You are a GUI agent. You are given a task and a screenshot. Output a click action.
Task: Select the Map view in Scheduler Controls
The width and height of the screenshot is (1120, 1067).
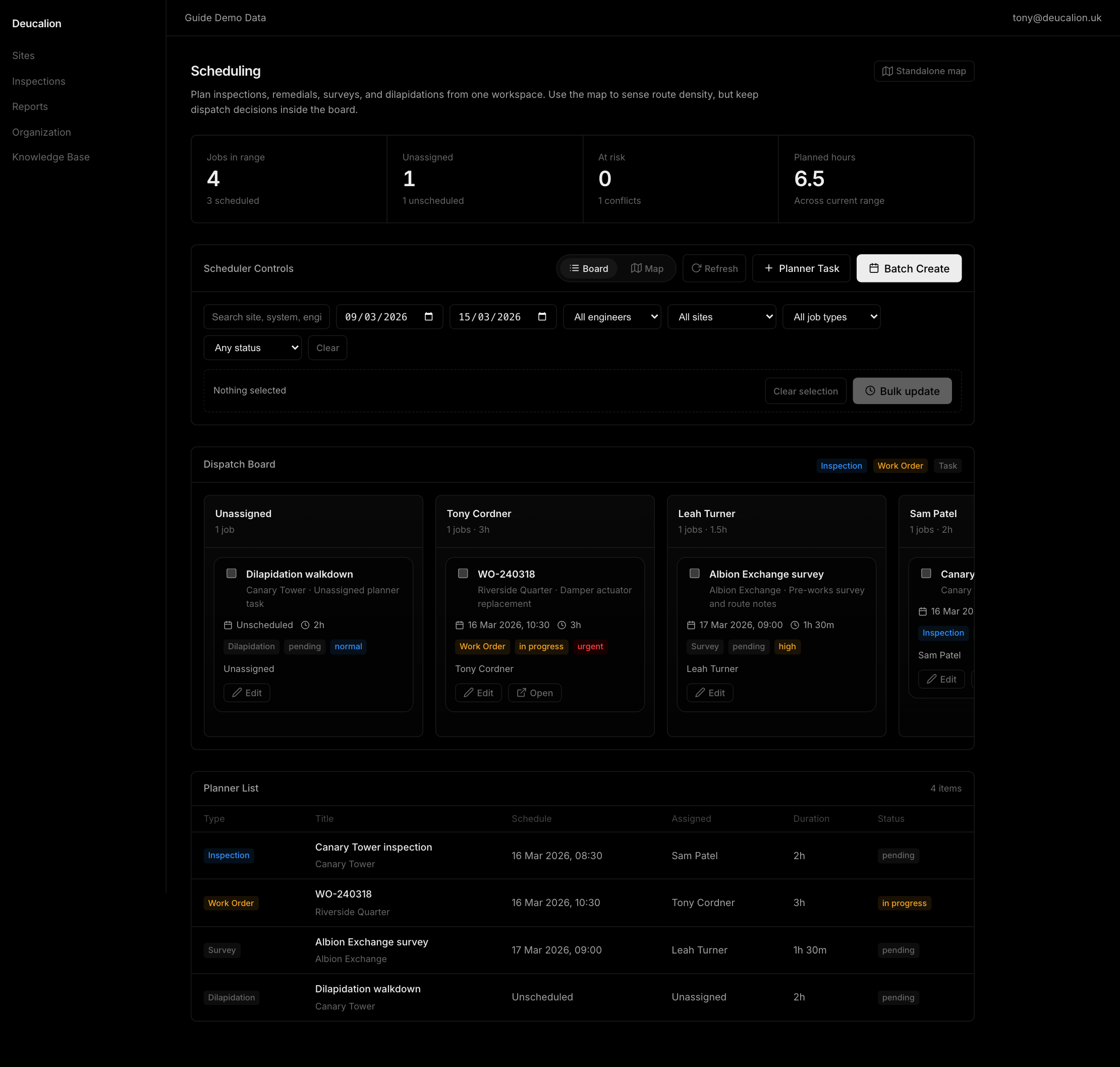pyautogui.click(x=647, y=268)
